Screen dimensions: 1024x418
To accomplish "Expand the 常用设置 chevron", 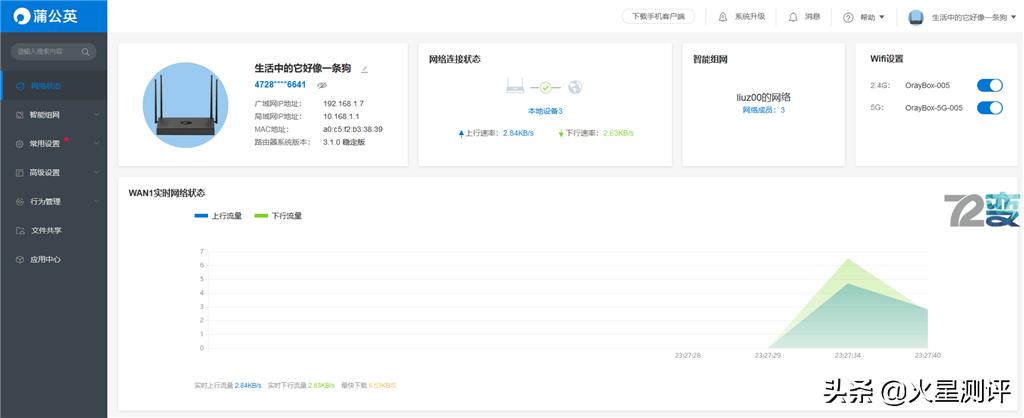I will 97,144.
